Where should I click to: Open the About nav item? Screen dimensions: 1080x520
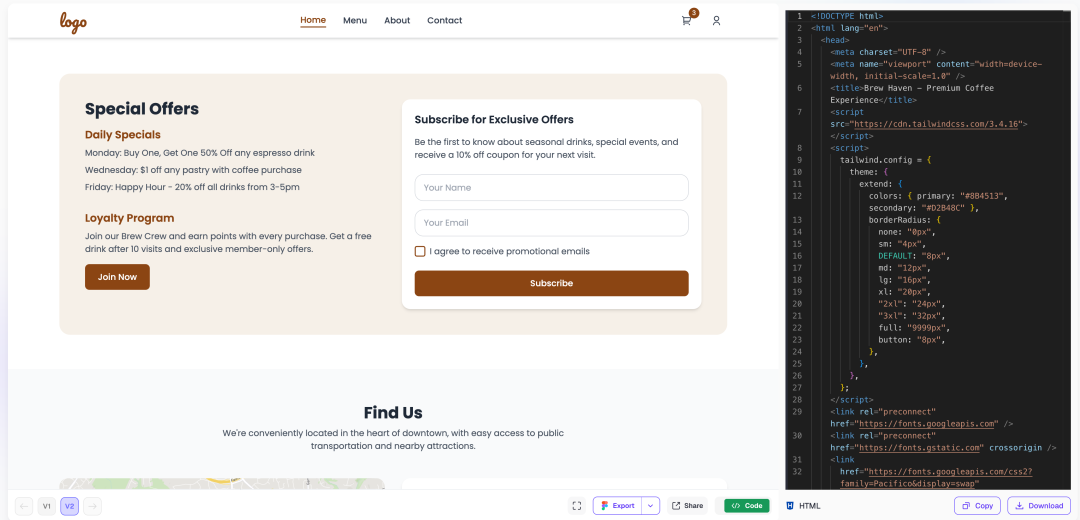click(x=397, y=21)
